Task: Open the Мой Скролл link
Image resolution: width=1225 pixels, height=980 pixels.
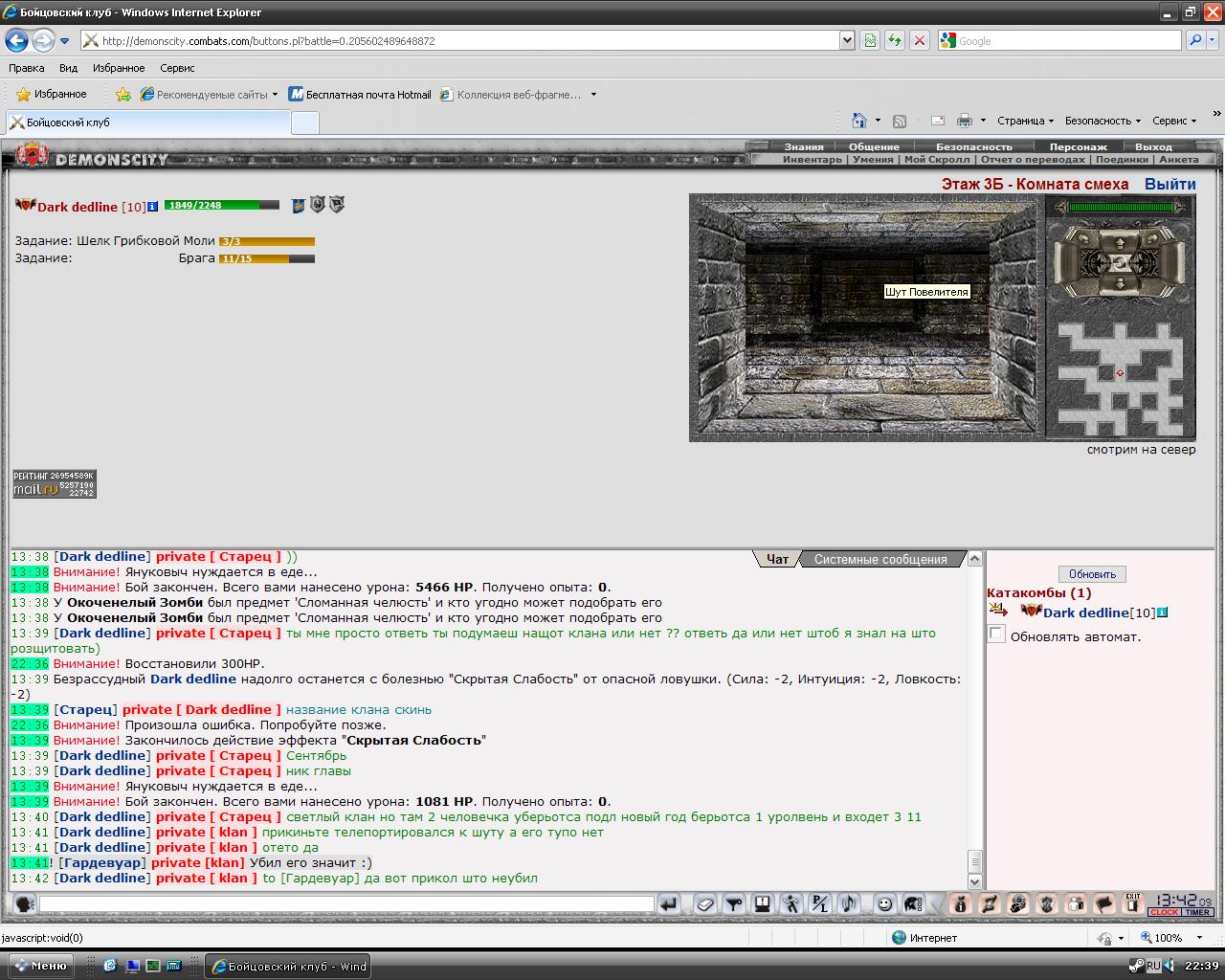Action: pos(937,160)
